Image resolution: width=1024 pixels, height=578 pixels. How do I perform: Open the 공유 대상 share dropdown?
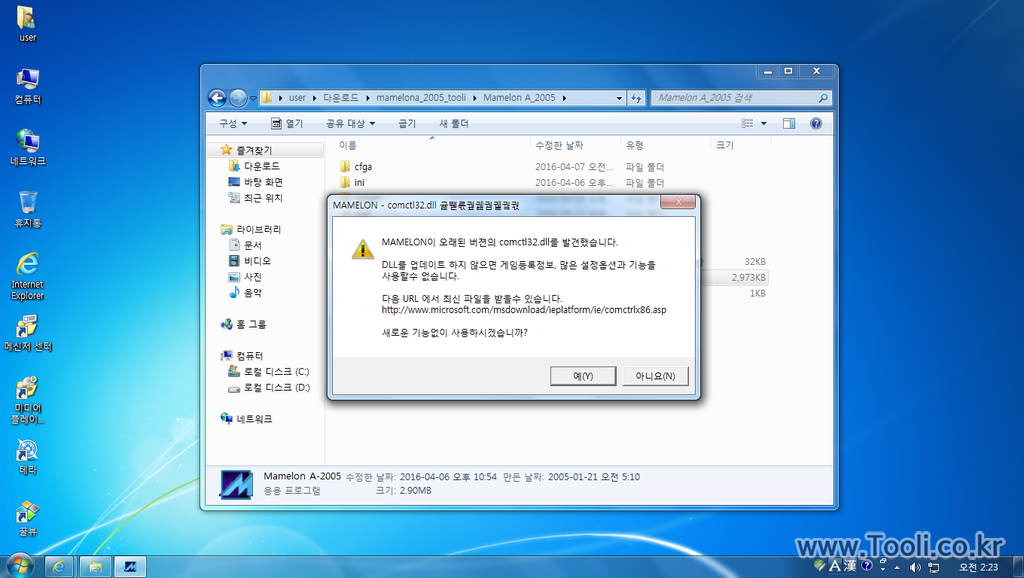click(x=351, y=123)
